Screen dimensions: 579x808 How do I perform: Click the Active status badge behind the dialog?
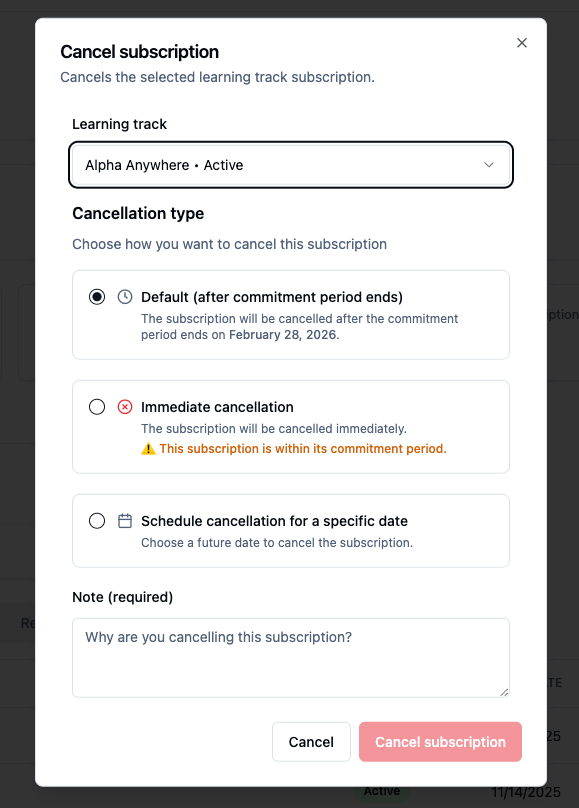(383, 790)
